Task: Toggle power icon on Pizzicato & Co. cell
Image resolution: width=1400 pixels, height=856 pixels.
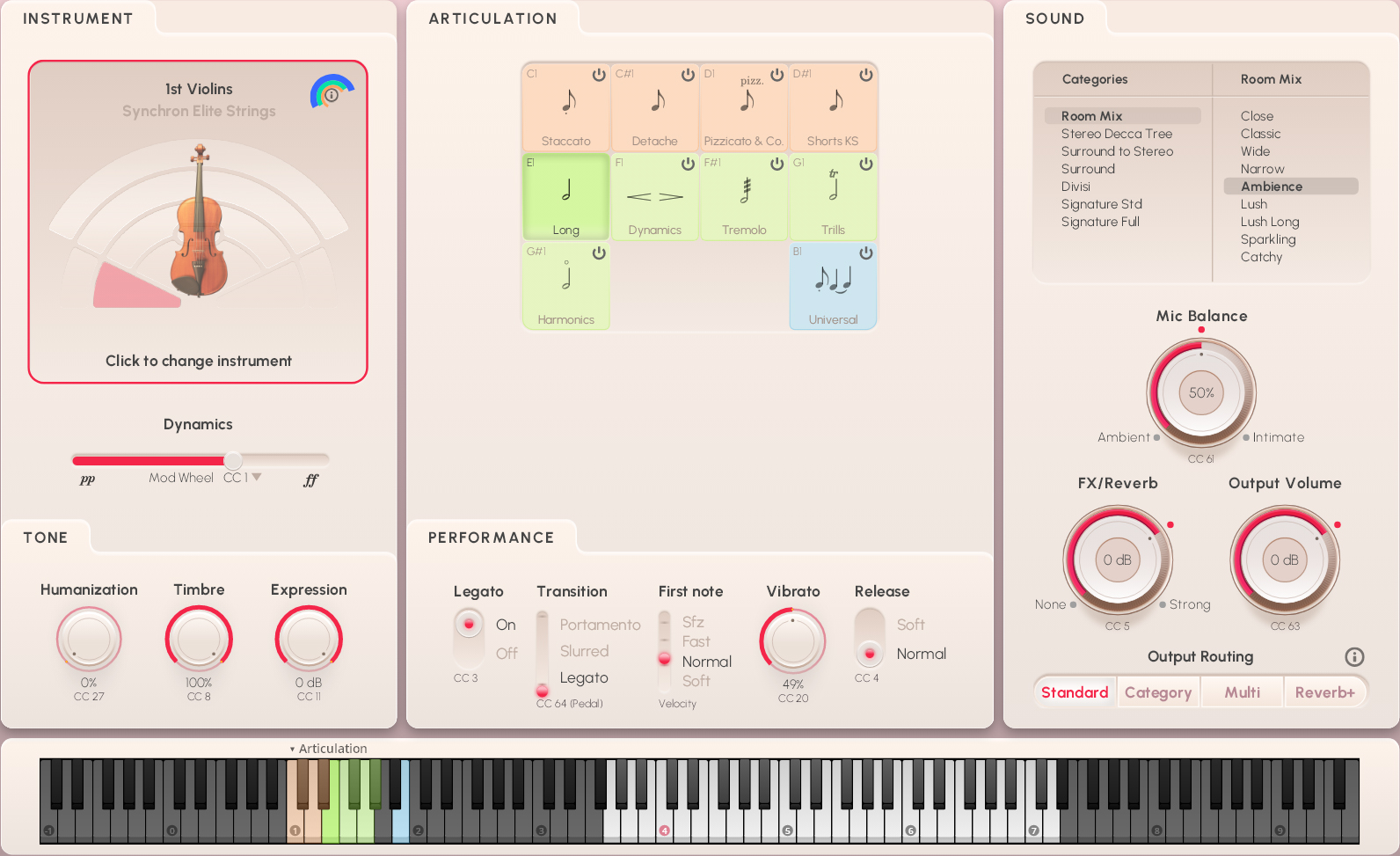Action: click(777, 75)
